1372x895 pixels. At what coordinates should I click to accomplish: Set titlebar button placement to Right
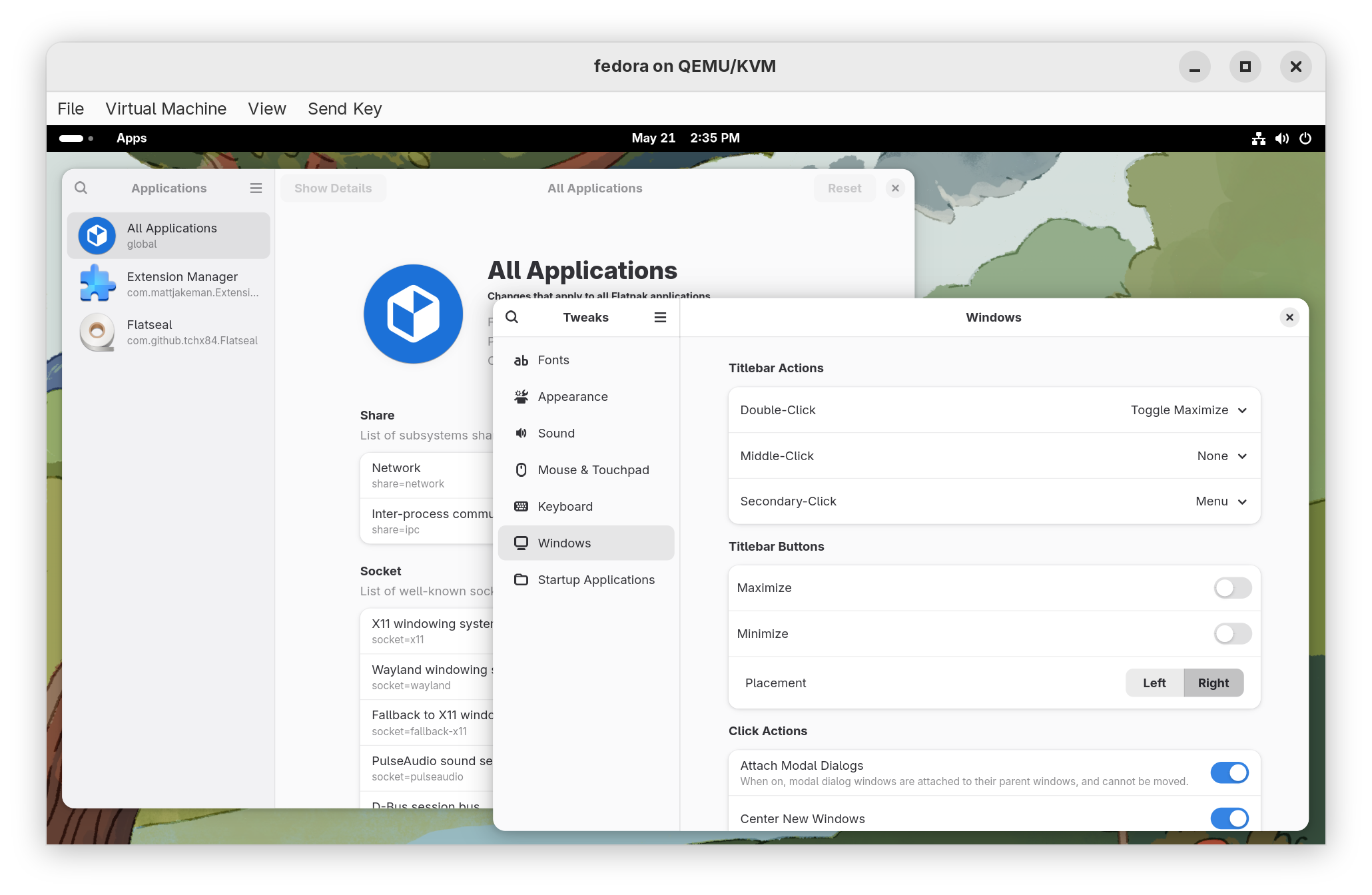1213,683
